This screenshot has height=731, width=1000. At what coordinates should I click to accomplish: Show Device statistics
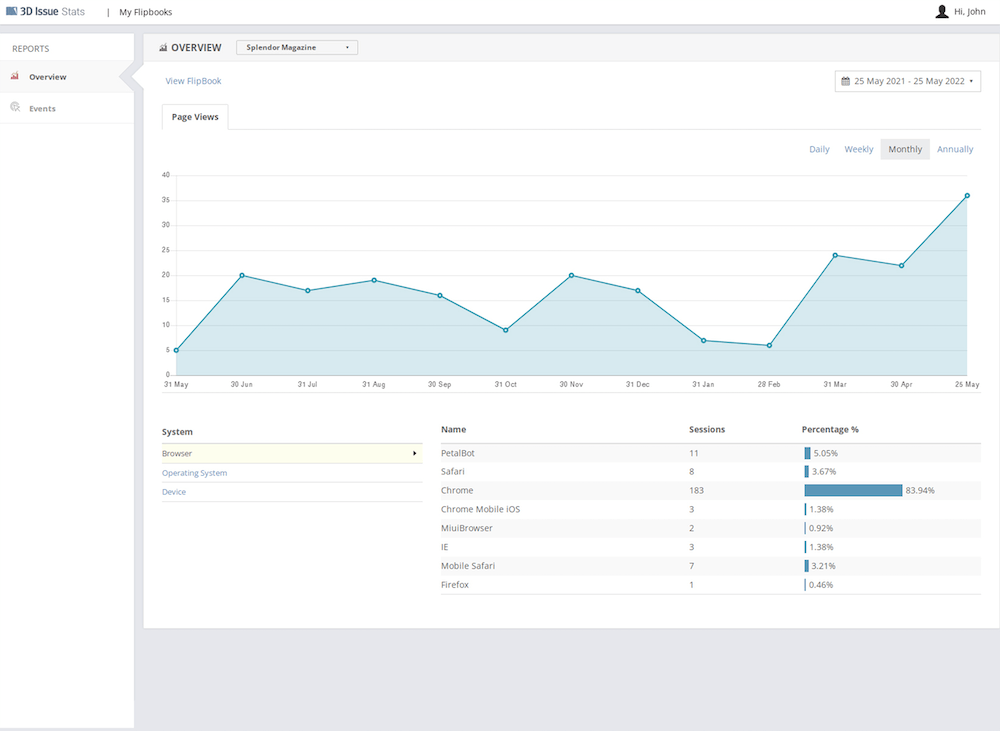(x=174, y=492)
